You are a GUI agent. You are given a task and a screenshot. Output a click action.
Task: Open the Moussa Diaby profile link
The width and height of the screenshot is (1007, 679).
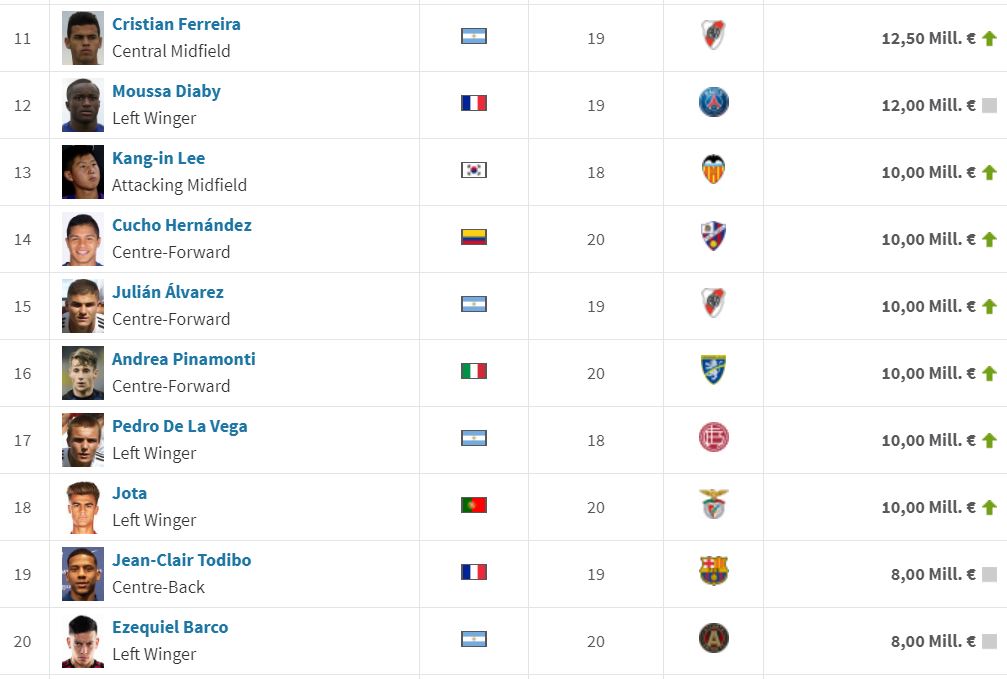click(x=166, y=91)
